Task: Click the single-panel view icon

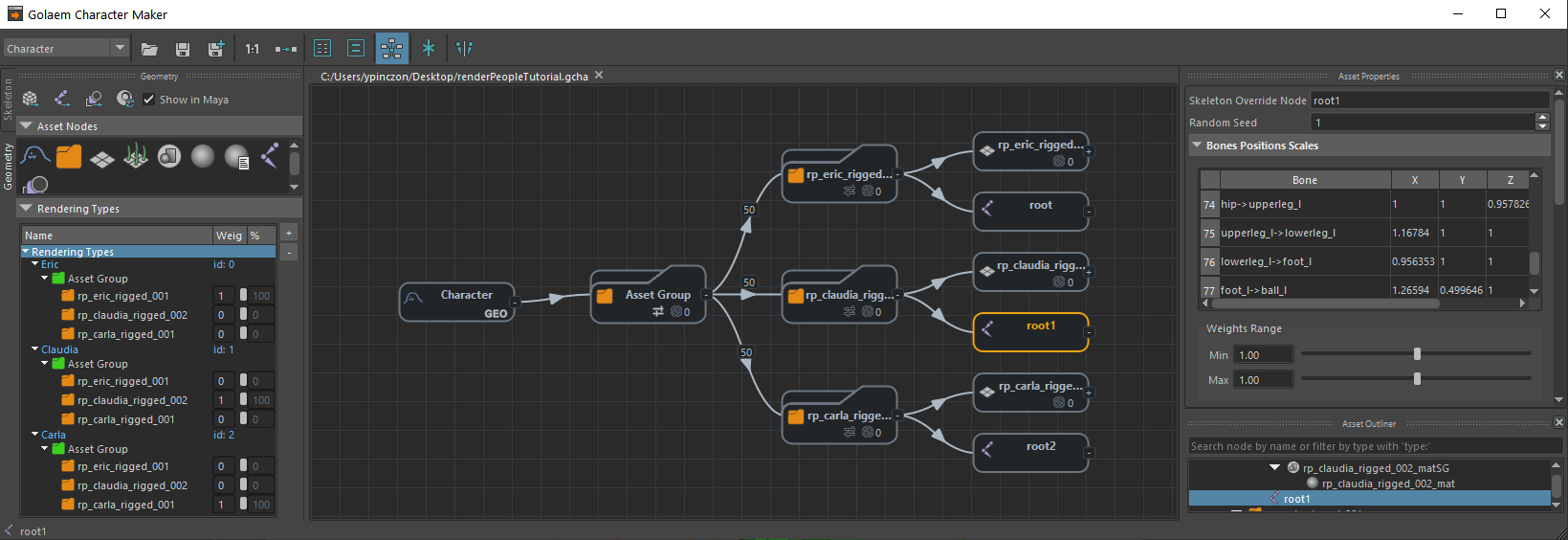Action: click(356, 48)
